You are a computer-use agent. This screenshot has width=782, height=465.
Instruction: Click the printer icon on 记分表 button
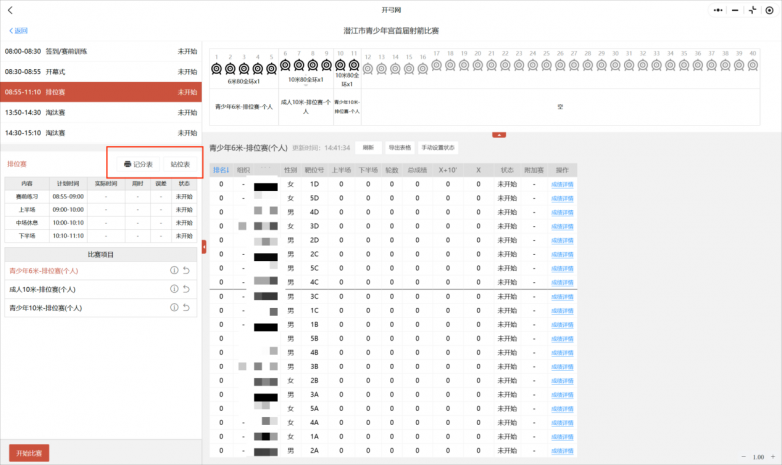pos(128,164)
